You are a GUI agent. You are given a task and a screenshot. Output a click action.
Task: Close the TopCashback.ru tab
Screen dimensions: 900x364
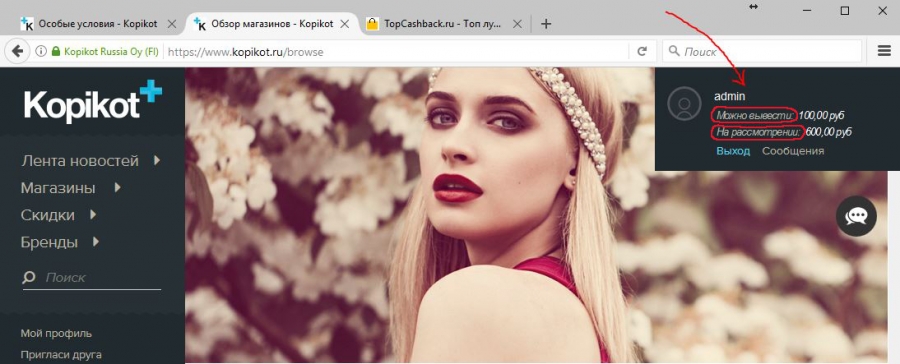coord(517,24)
